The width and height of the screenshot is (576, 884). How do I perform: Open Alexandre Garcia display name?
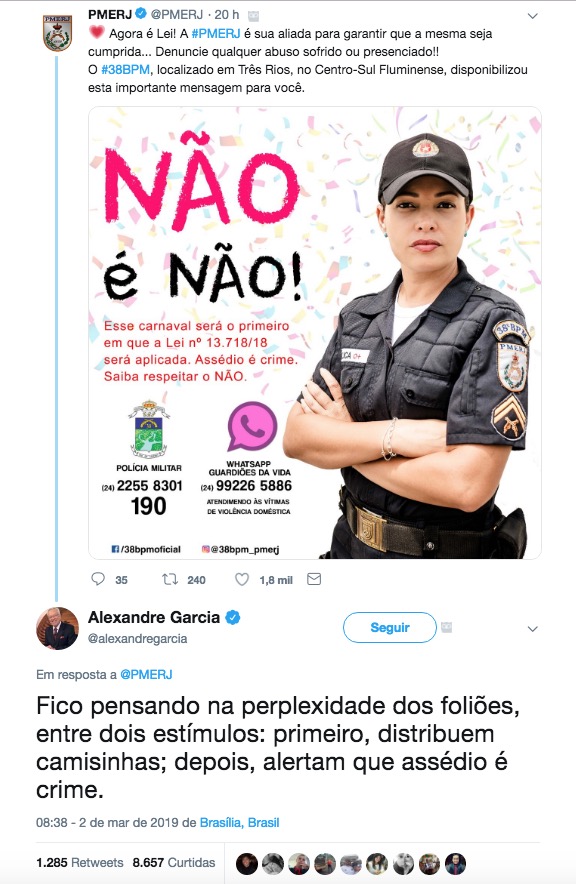[153, 617]
